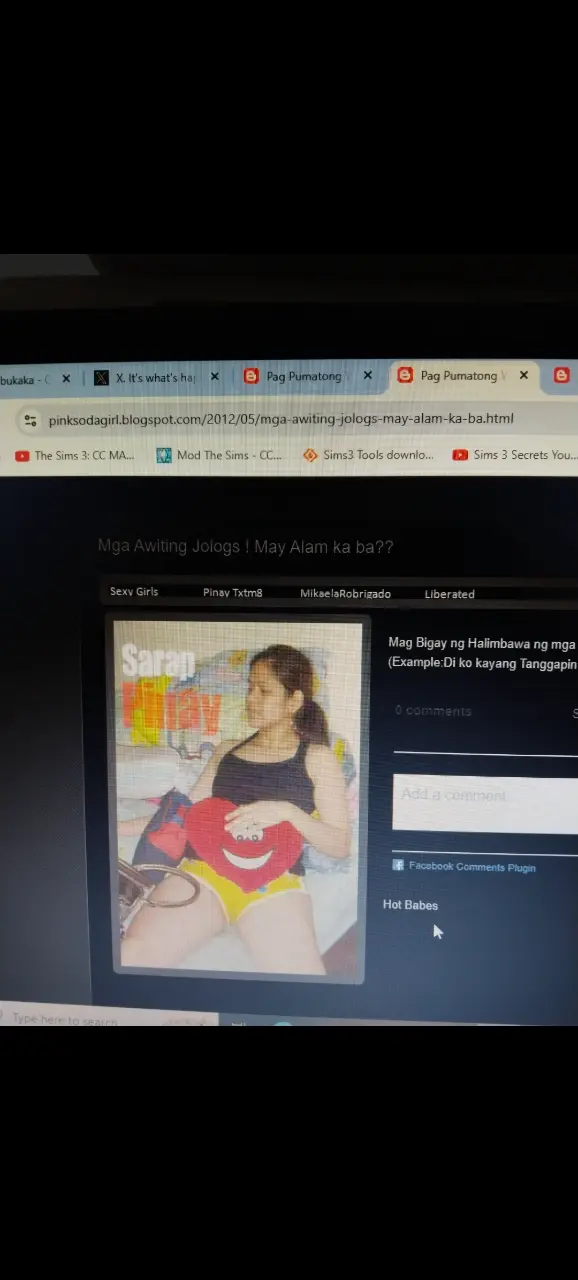Open Sims 3 Secrets You... bookmark
The width and height of the screenshot is (578, 1280).
tap(514, 455)
